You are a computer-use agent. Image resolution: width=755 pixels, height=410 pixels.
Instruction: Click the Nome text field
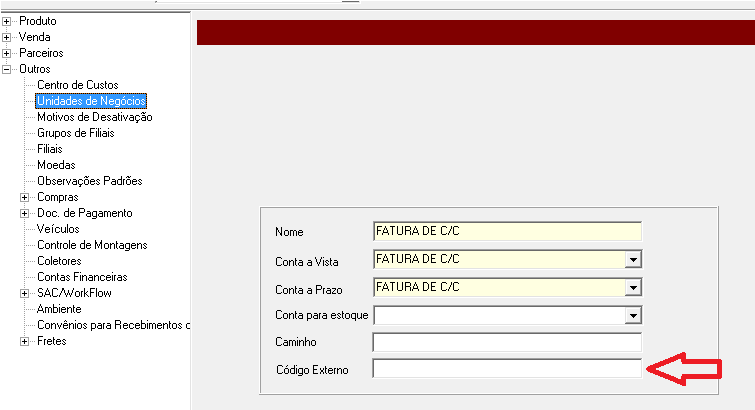pos(507,231)
